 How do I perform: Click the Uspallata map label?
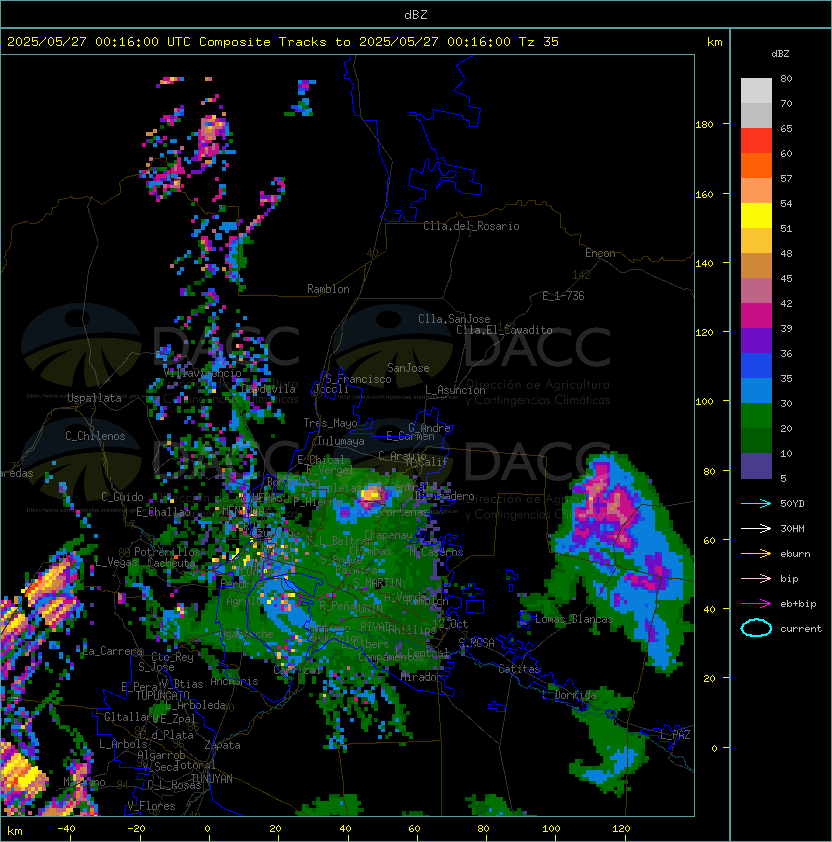(x=94, y=398)
